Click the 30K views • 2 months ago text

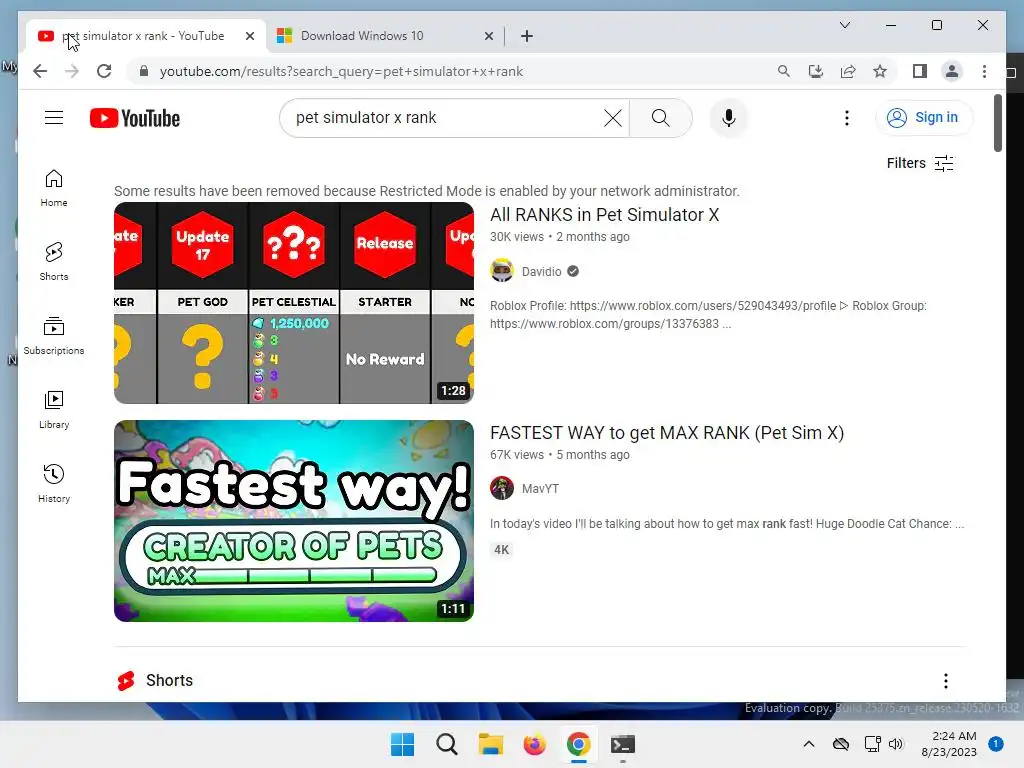point(560,237)
